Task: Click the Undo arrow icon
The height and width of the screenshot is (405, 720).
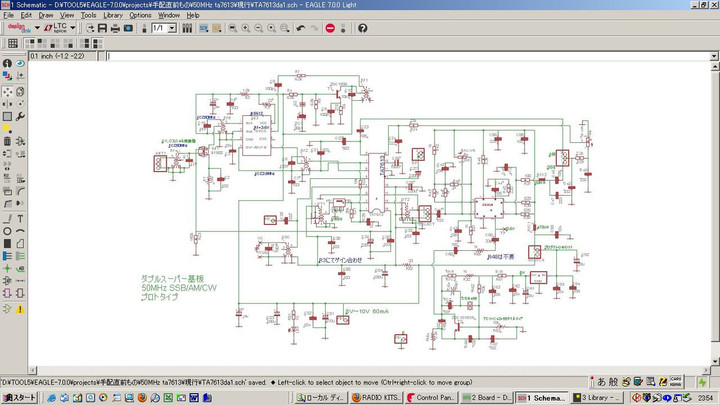Action: tap(299, 28)
